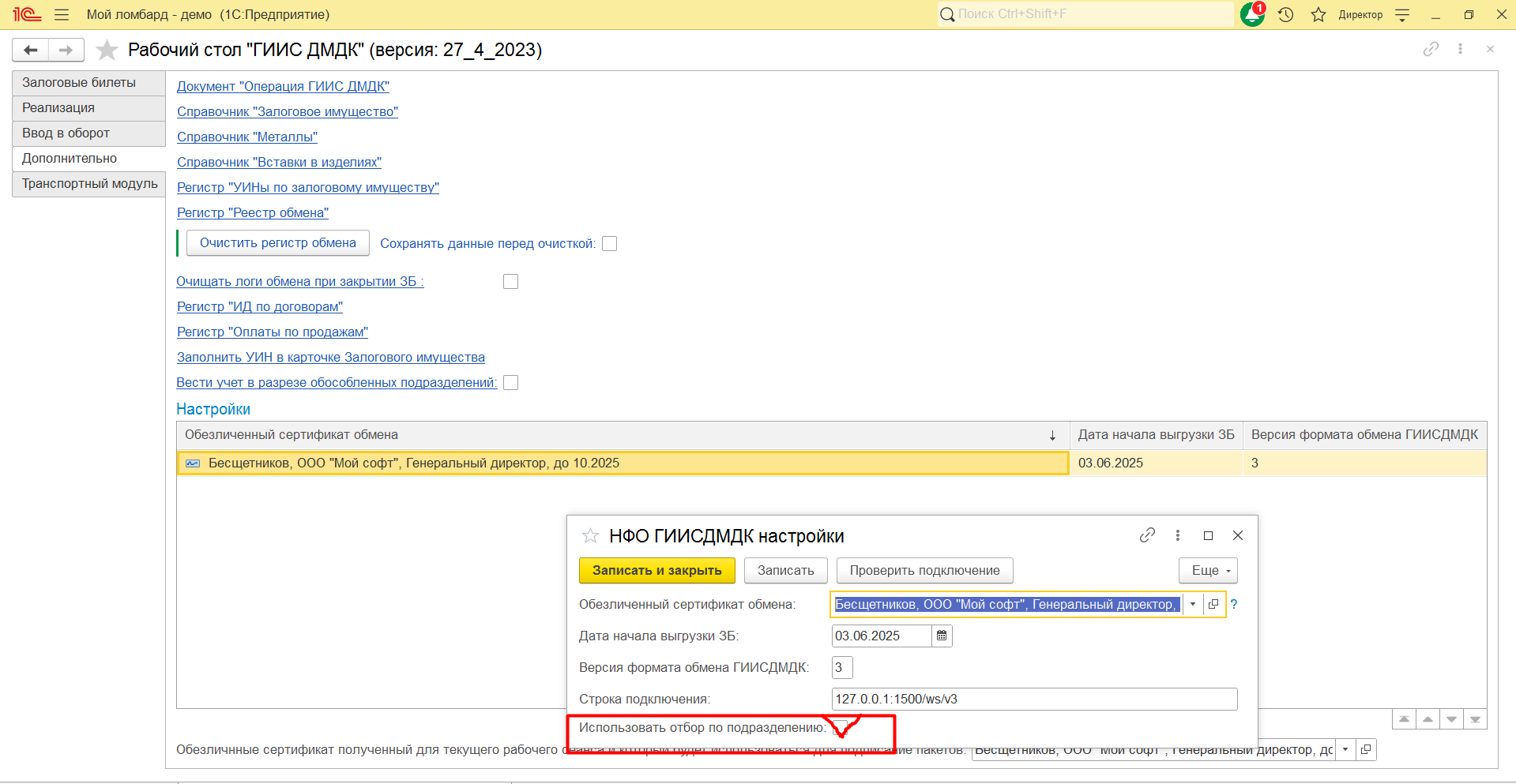Move settings list down one row arrow
The image size is (1516, 784).
pos(1451,719)
